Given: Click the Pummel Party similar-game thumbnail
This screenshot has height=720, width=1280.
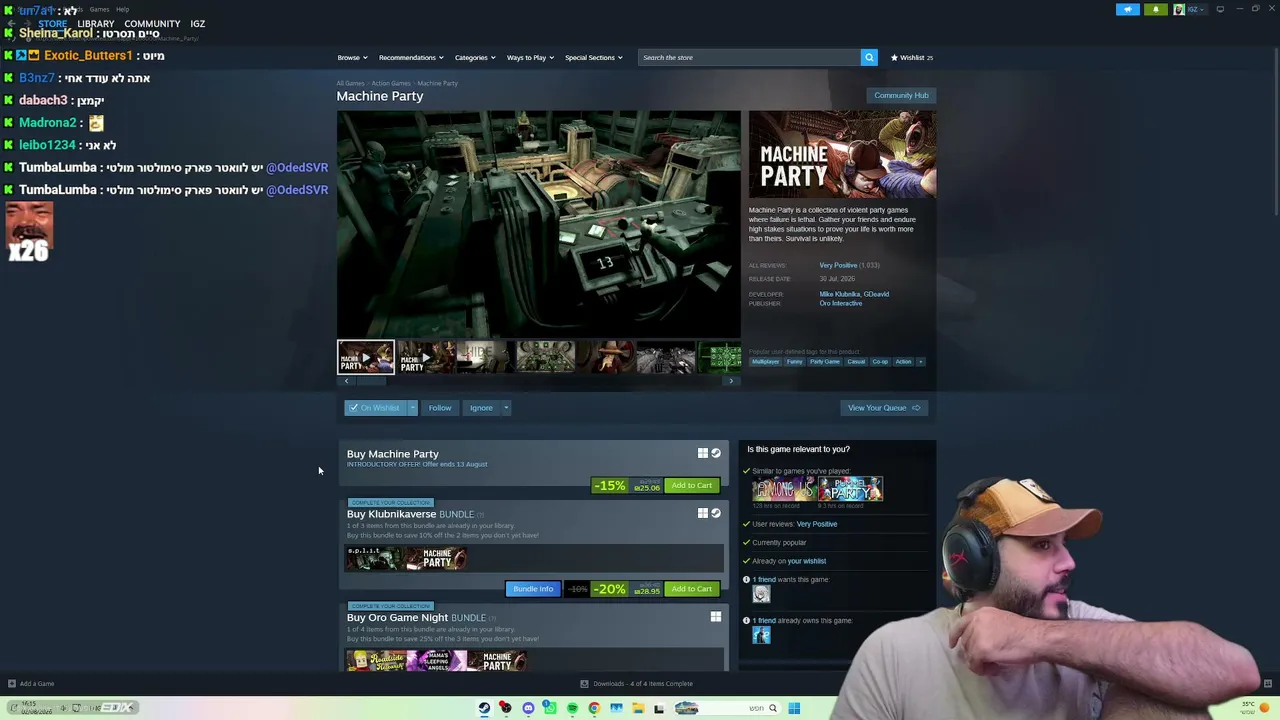Looking at the screenshot, I should coord(850,489).
